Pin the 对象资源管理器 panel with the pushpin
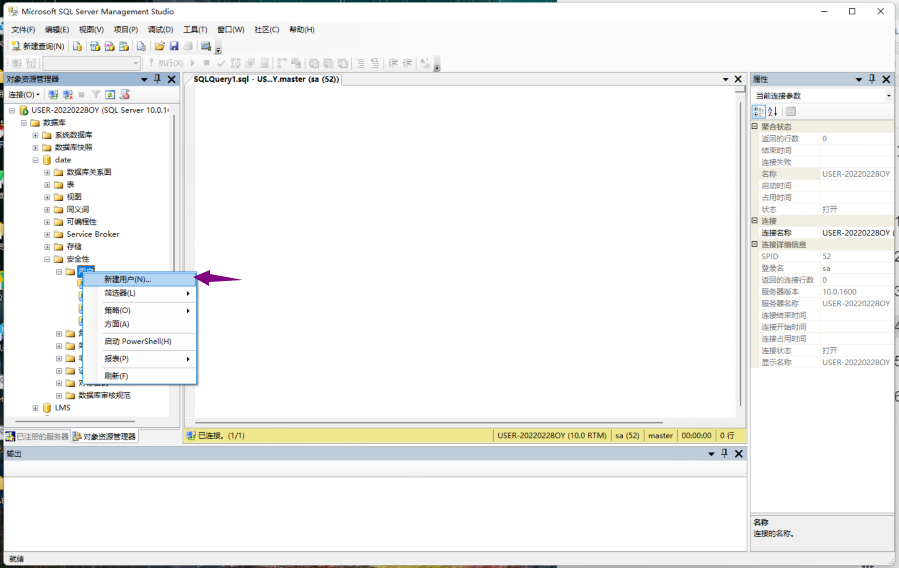 point(158,79)
